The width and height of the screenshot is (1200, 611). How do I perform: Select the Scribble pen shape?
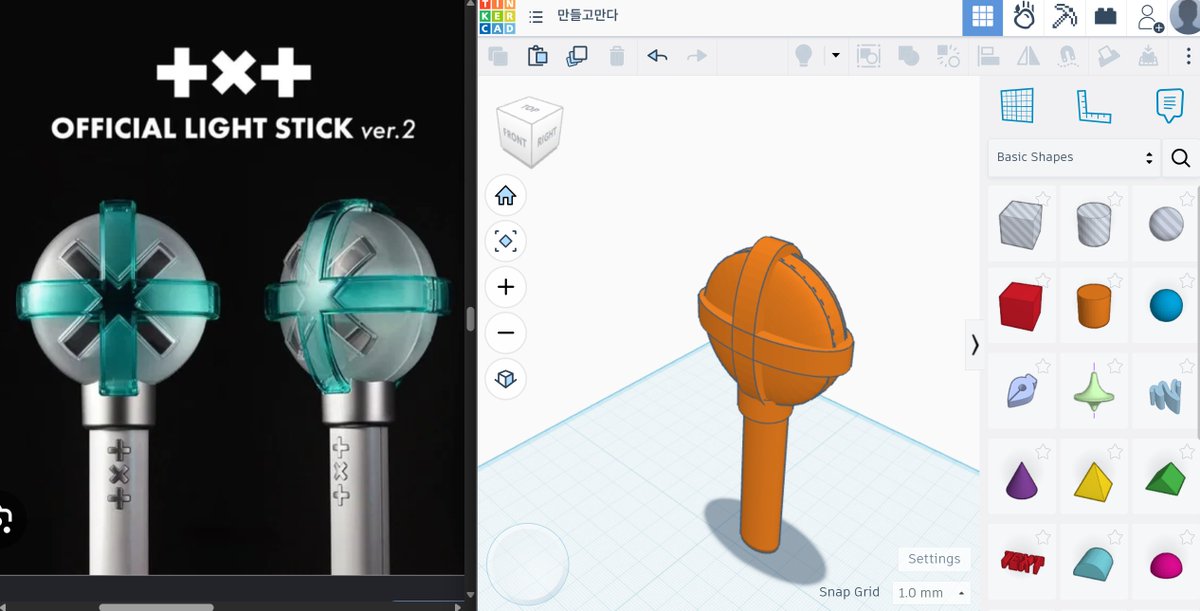pyautogui.click(x=1020, y=389)
